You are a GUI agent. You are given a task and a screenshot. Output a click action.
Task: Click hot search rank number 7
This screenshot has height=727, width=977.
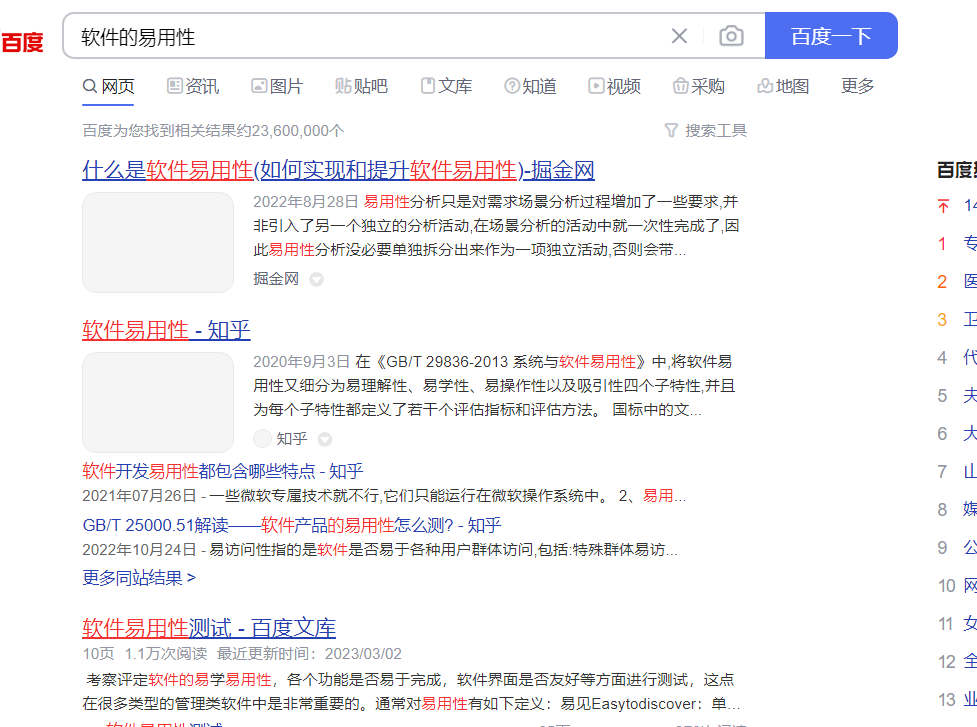tap(942, 472)
